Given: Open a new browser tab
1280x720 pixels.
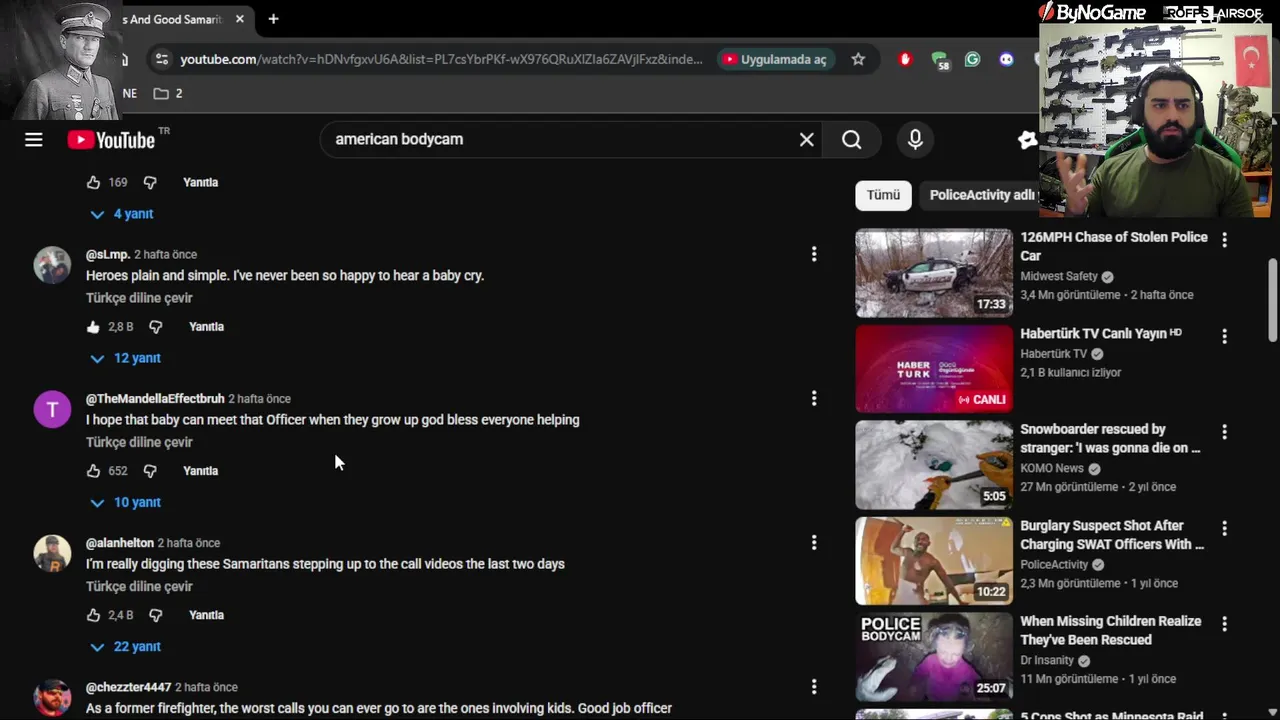Looking at the screenshot, I should (x=273, y=19).
